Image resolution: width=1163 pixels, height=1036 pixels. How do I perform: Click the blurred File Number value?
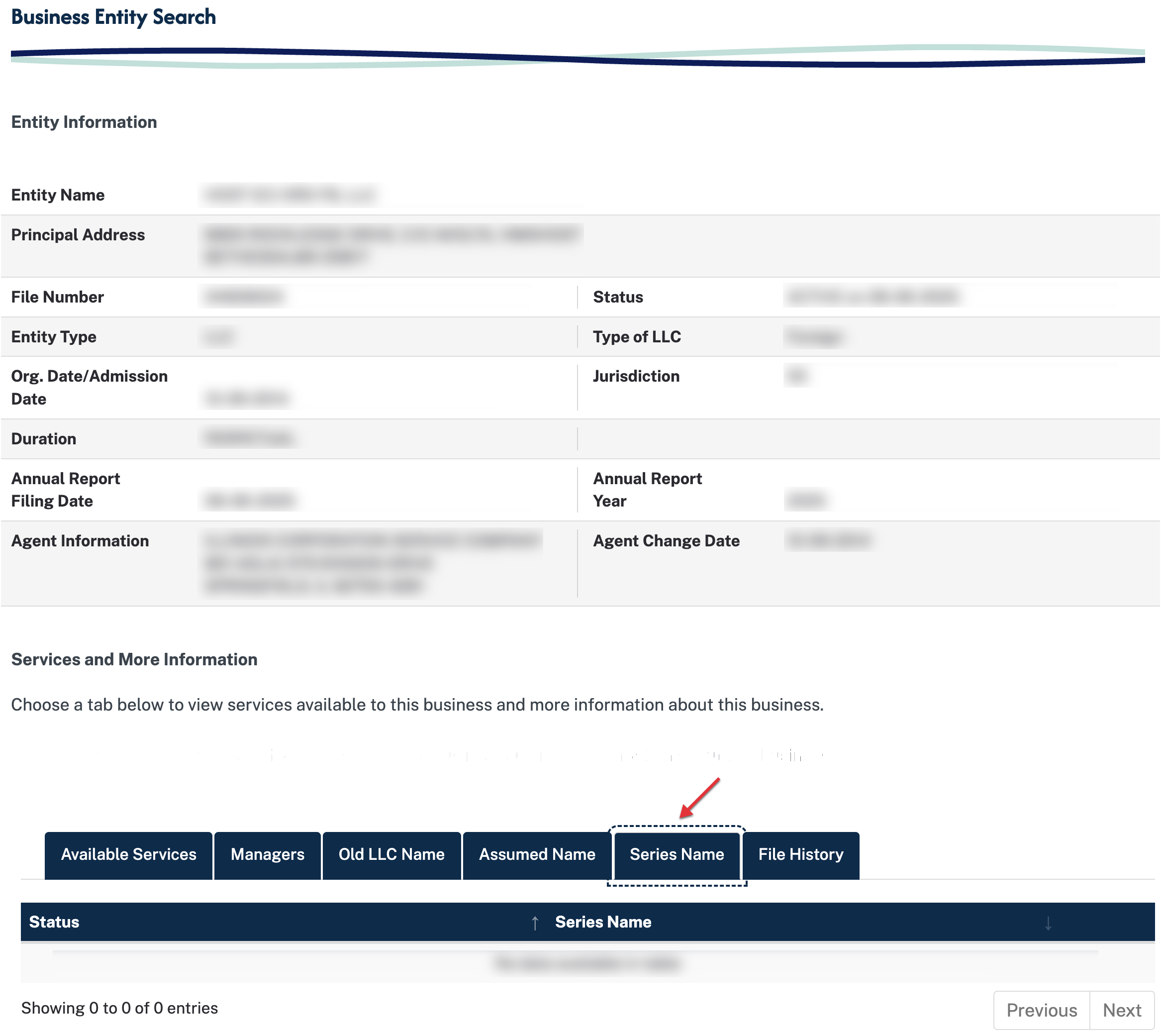click(x=244, y=297)
